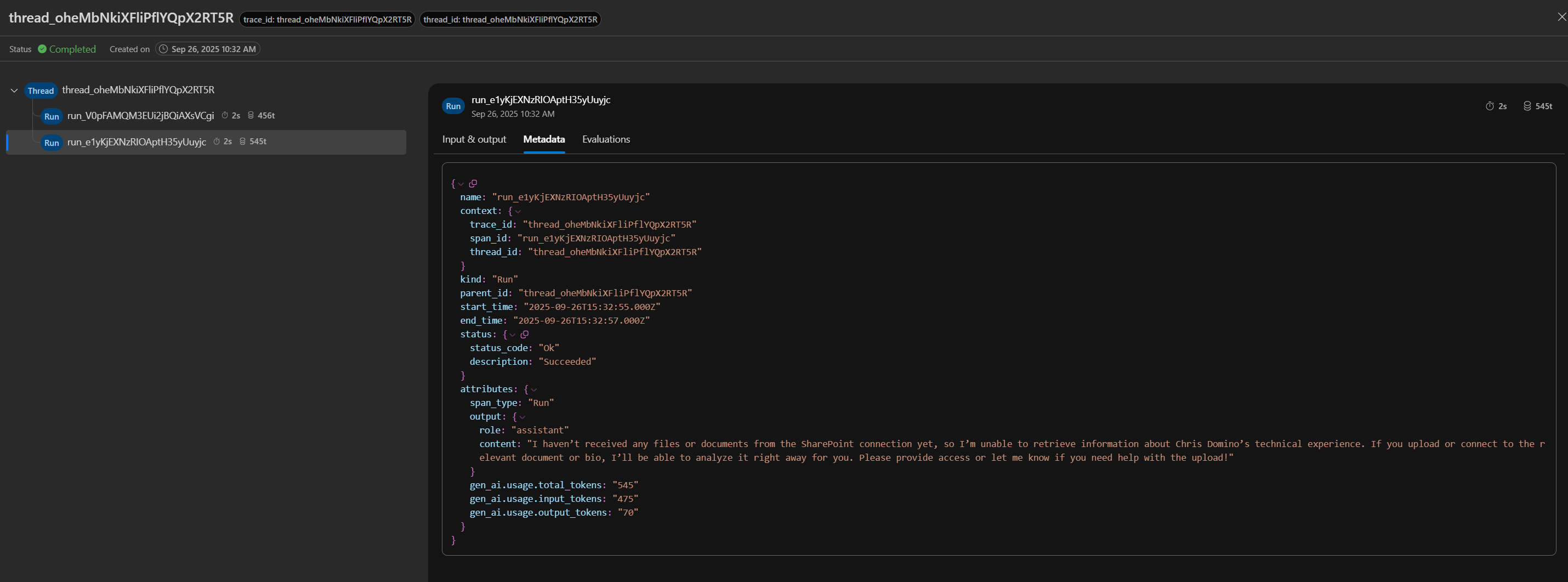Click the start_time value "2025-09-26T15:32:55.000Z"
This screenshot has width=1568, height=582.
pyautogui.click(x=592, y=307)
